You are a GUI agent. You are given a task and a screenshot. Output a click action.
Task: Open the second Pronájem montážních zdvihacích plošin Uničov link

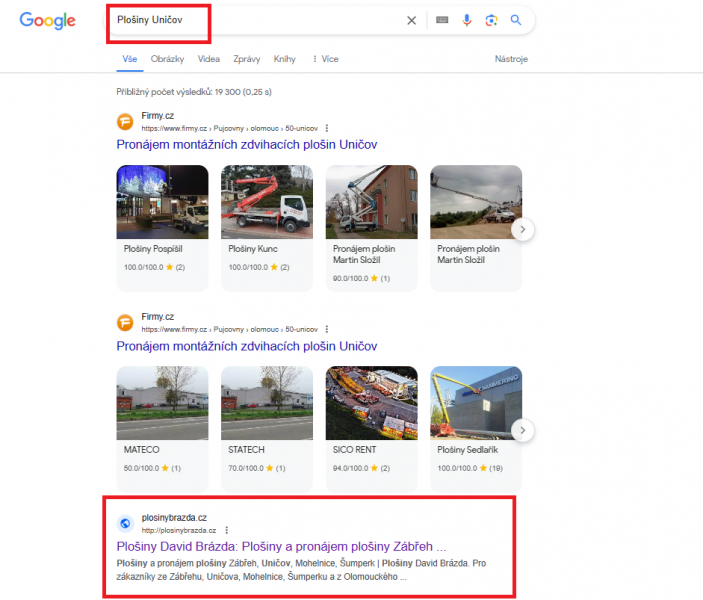click(247, 346)
